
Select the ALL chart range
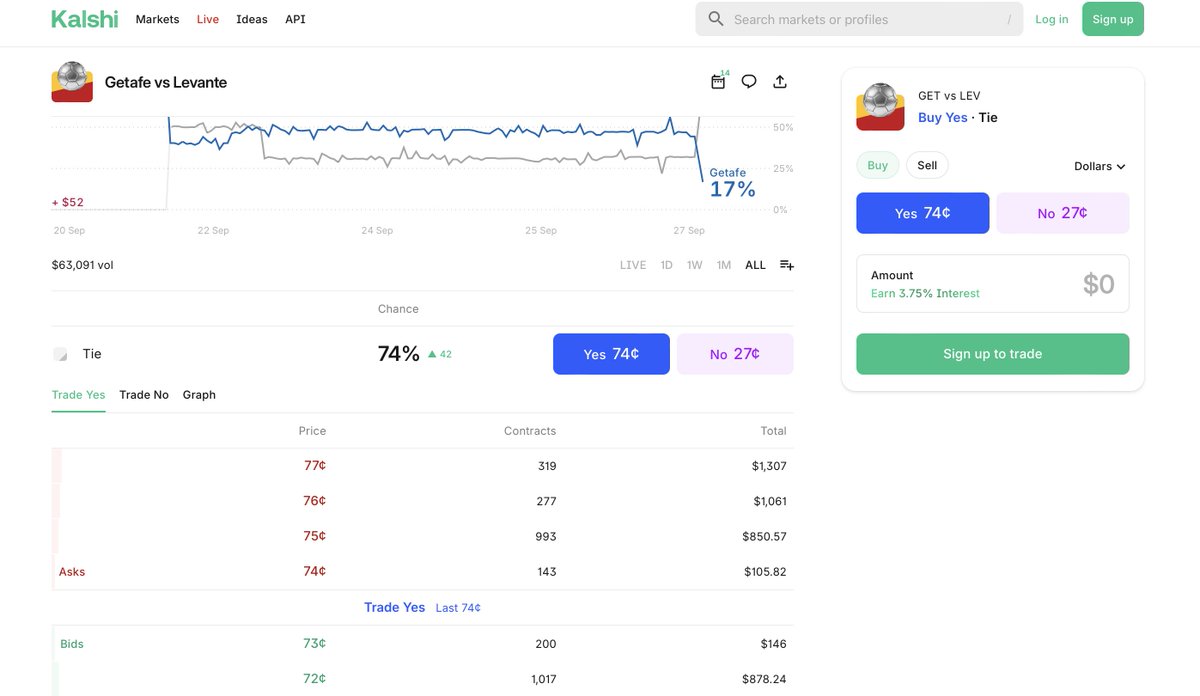[755, 265]
